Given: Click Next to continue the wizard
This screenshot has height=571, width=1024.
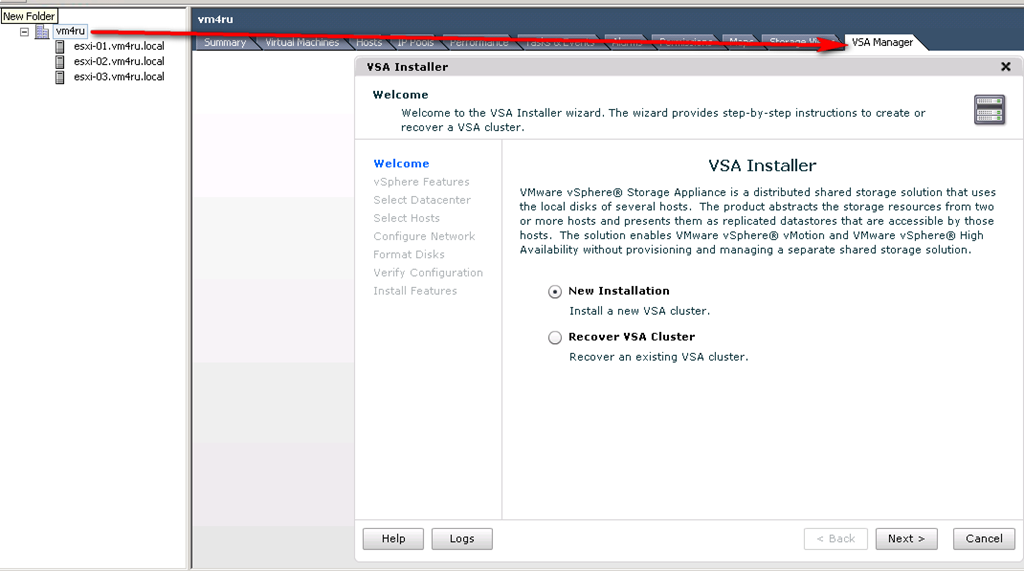Looking at the screenshot, I should 906,539.
